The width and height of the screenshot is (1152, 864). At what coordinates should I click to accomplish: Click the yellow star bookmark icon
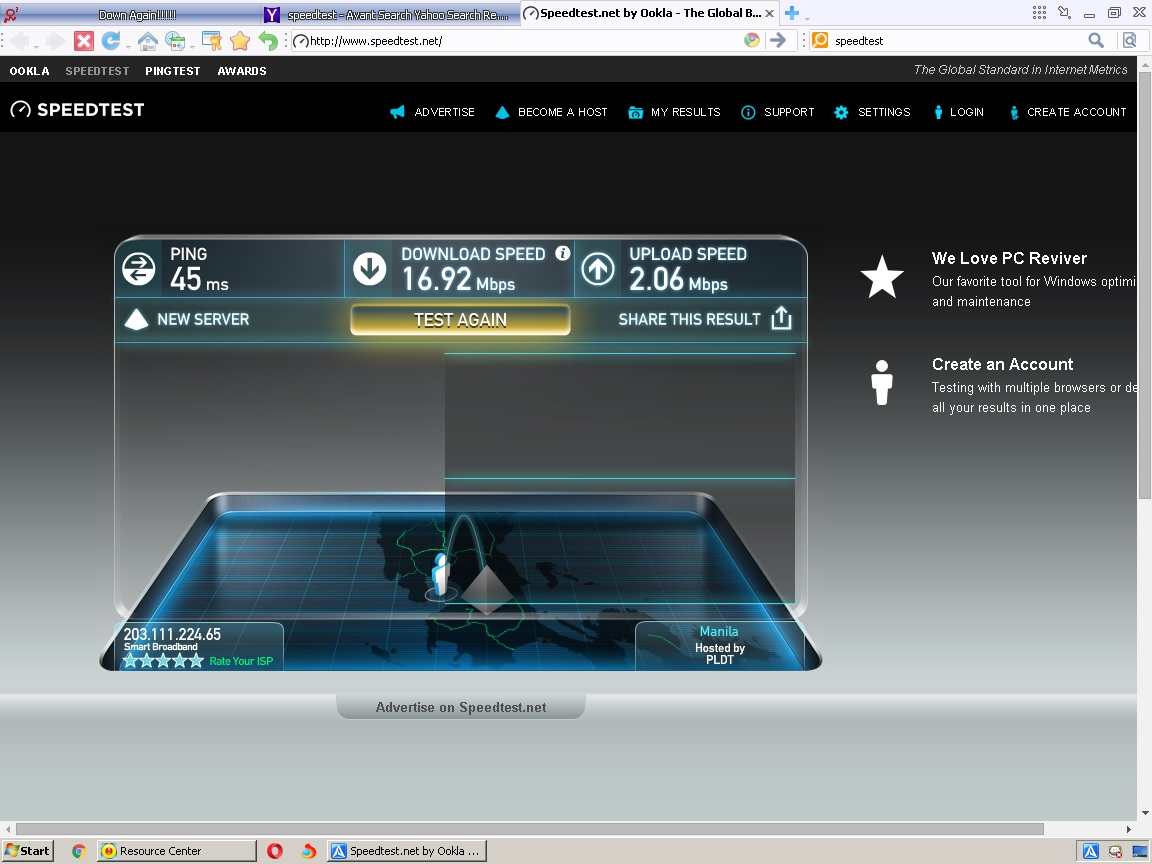[240, 41]
